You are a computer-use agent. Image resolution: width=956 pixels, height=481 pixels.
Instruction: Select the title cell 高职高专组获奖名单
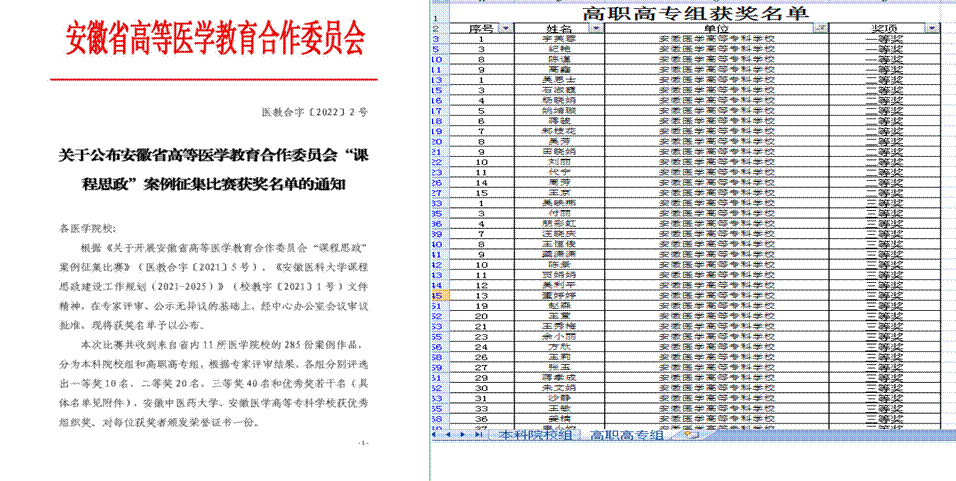[x=692, y=12]
